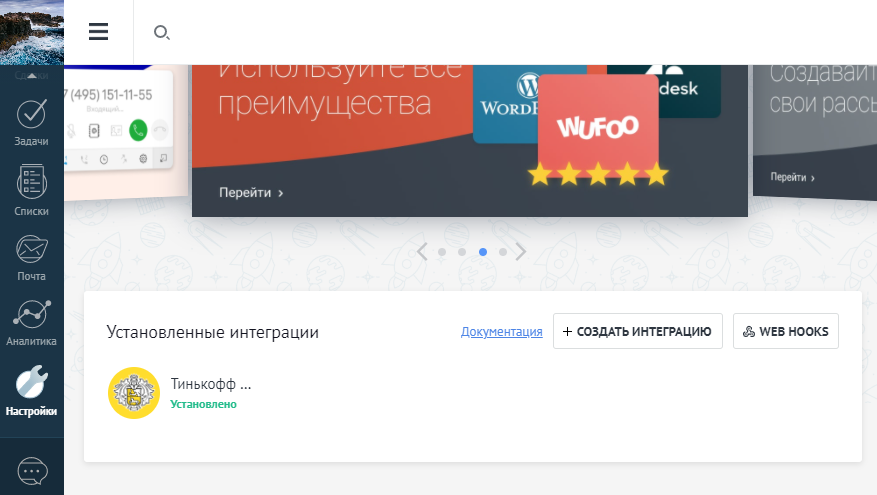Click the Установлено status label
This screenshot has height=495, width=877.
click(204, 404)
